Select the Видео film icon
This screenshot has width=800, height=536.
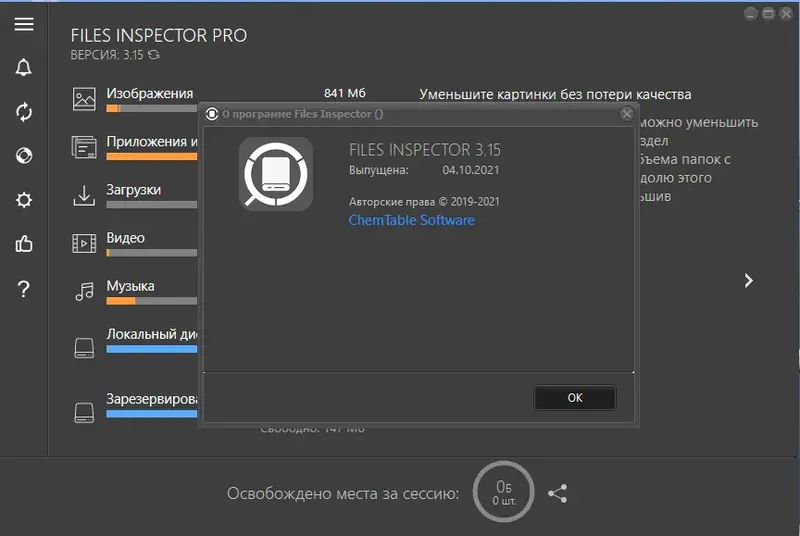tap(84, 243)
